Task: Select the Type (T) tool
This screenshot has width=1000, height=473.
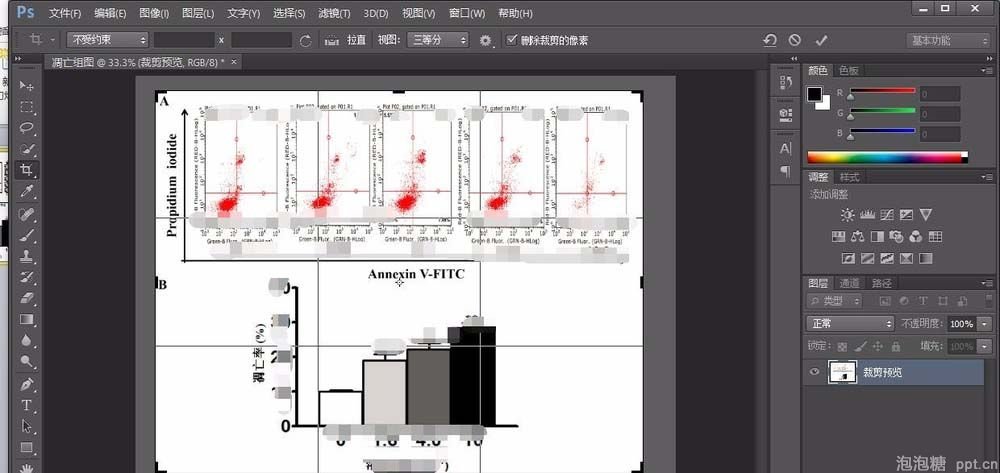Action: (x=27, y=405)
